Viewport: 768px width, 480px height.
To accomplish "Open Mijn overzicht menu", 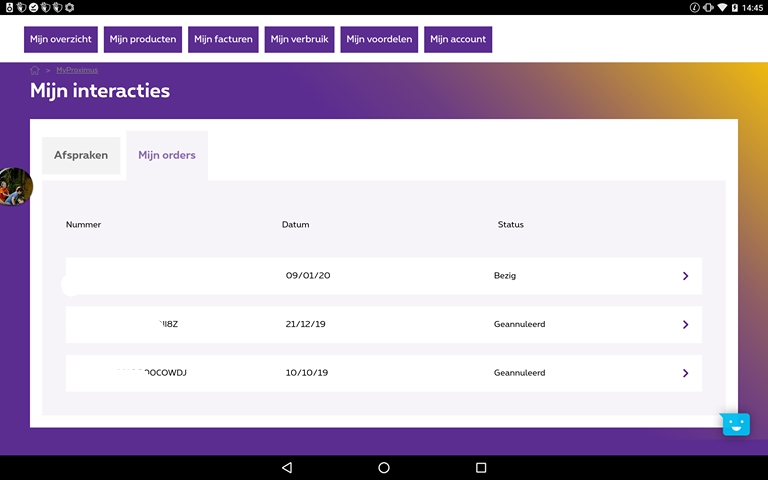I will pyautogui.click(x=61, y=40).
